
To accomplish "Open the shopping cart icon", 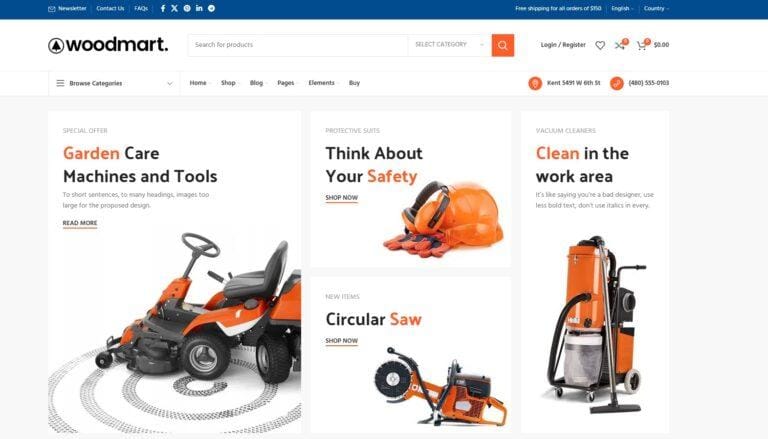I will pos(641,45).
